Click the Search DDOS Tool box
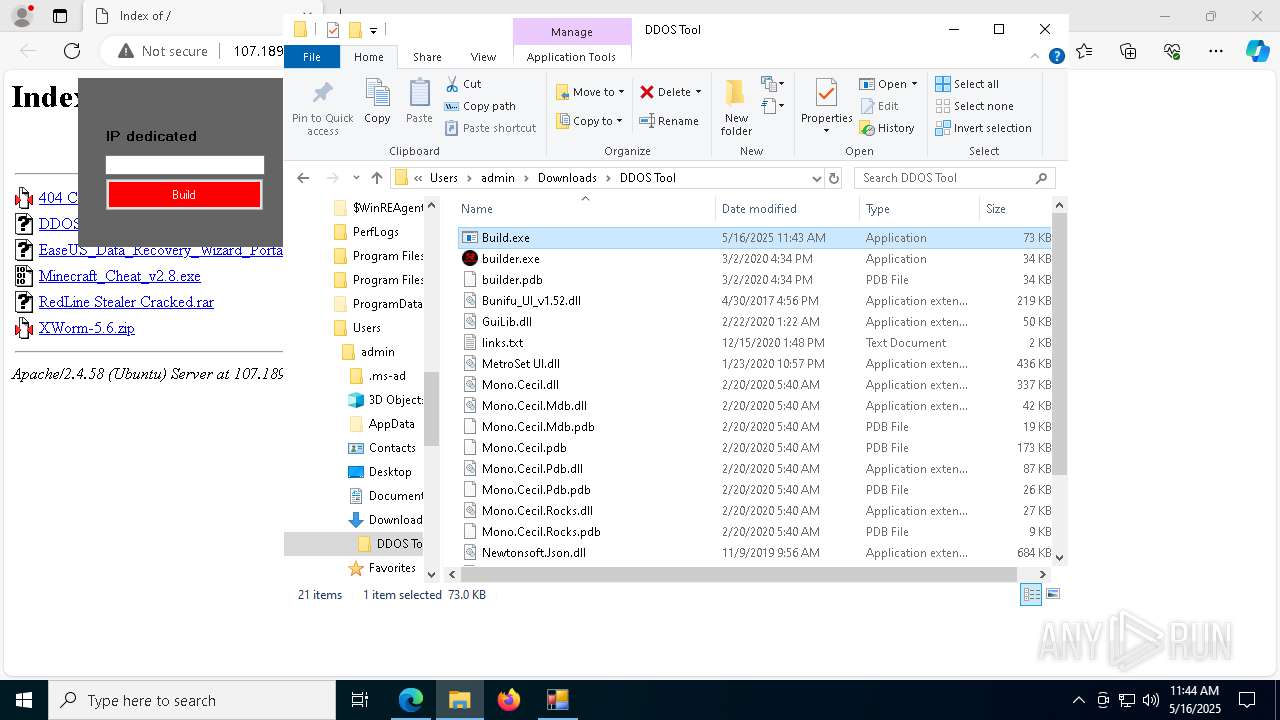 click(955, 178)
